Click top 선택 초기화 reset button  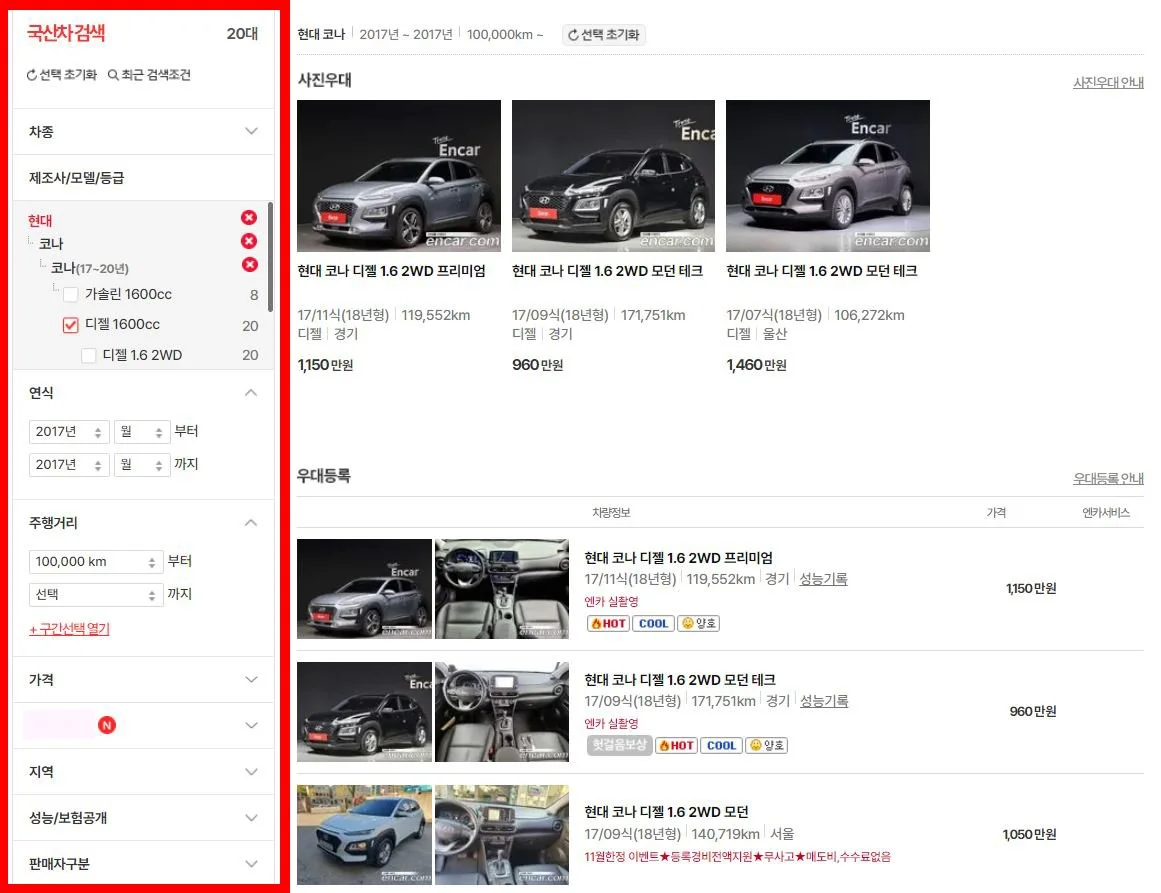point(603,35)
